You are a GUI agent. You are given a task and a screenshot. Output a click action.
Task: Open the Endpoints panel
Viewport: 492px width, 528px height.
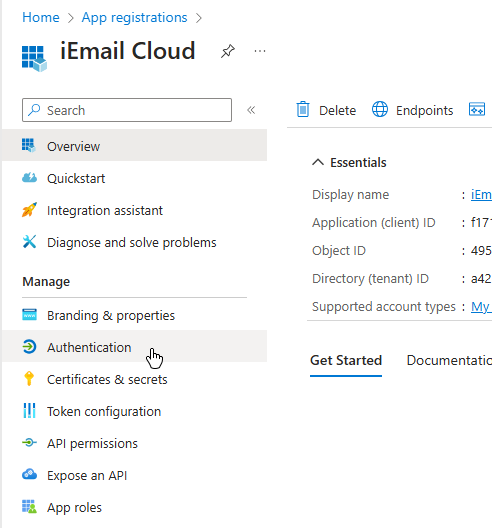[x=413, y=110]
